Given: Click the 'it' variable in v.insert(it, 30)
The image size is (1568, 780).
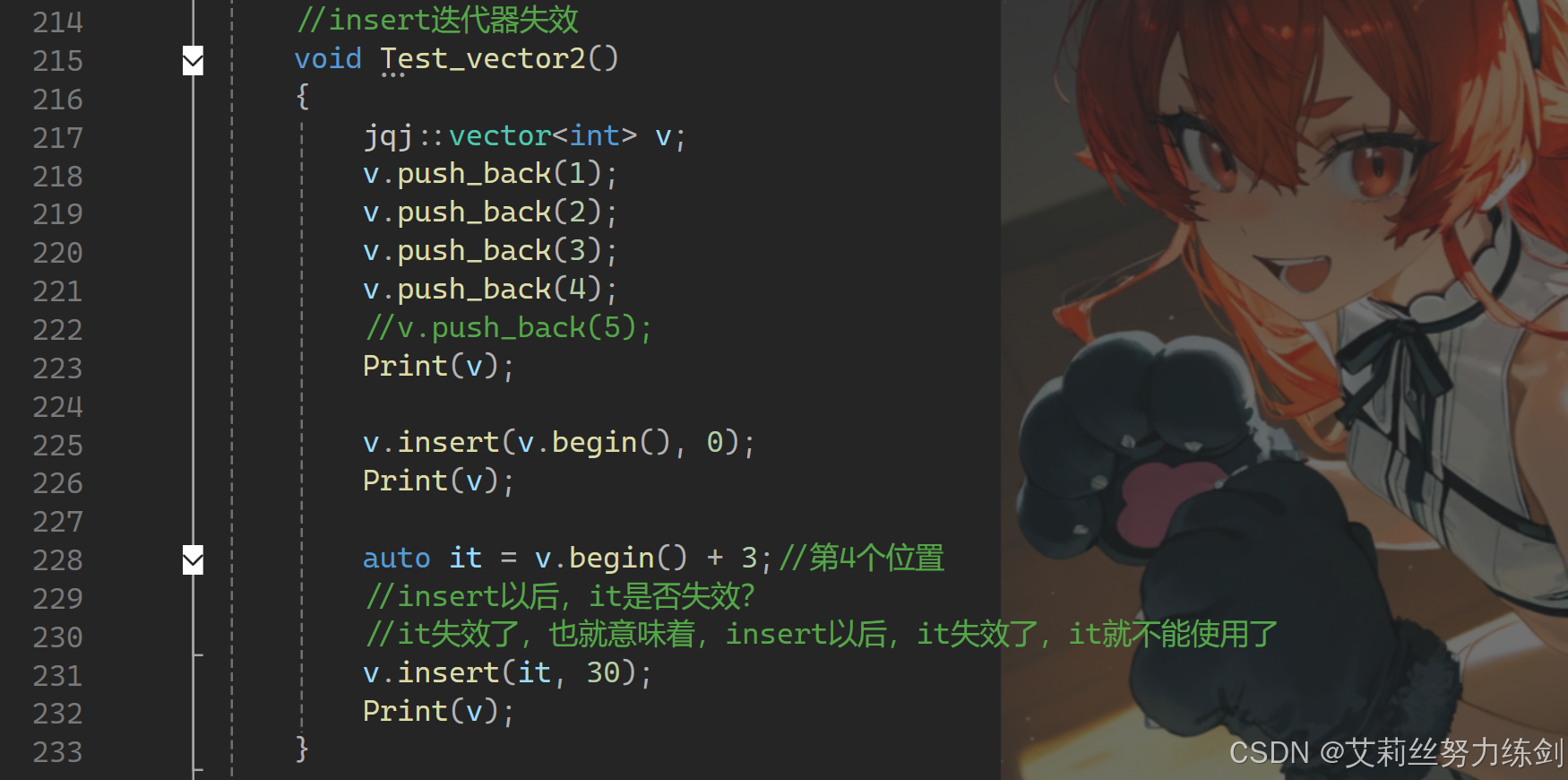Looking at the screenshot, I should tap(534, 673).
